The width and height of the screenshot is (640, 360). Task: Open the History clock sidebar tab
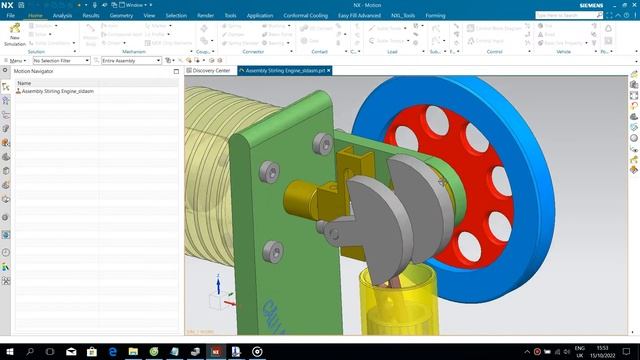6,253
